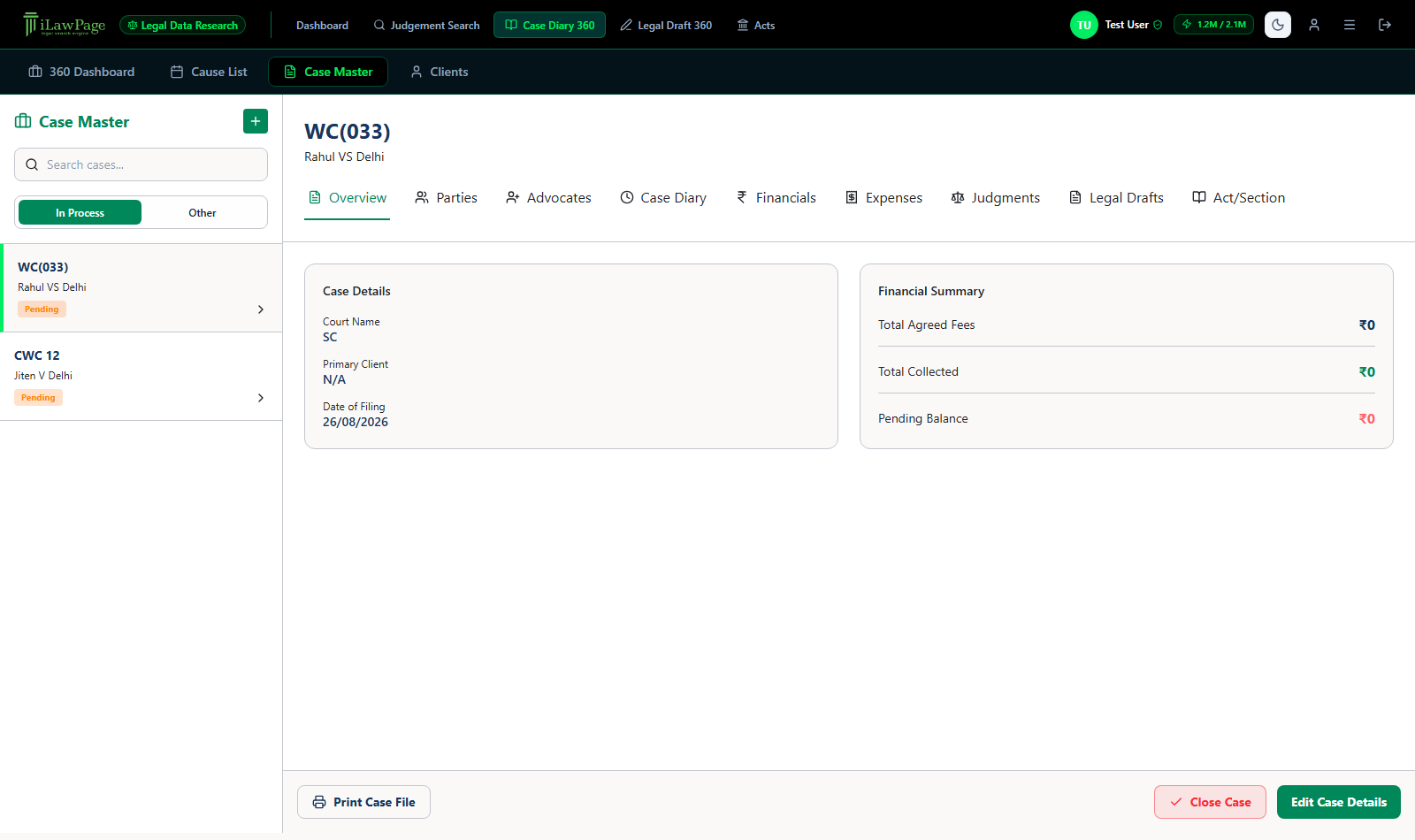
Task: Open Legal Data Research badge
Action: click(x=183, y=26)
